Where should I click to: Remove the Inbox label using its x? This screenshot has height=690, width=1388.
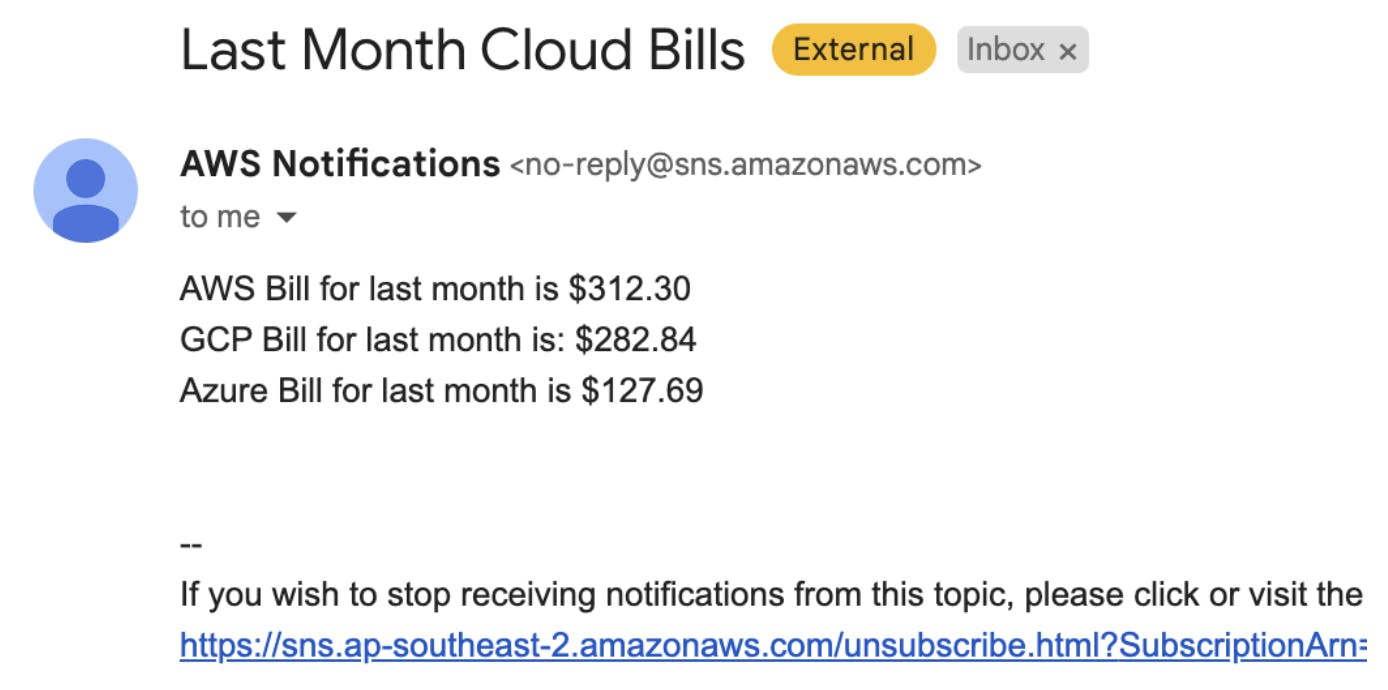[x=1068, y=51]
